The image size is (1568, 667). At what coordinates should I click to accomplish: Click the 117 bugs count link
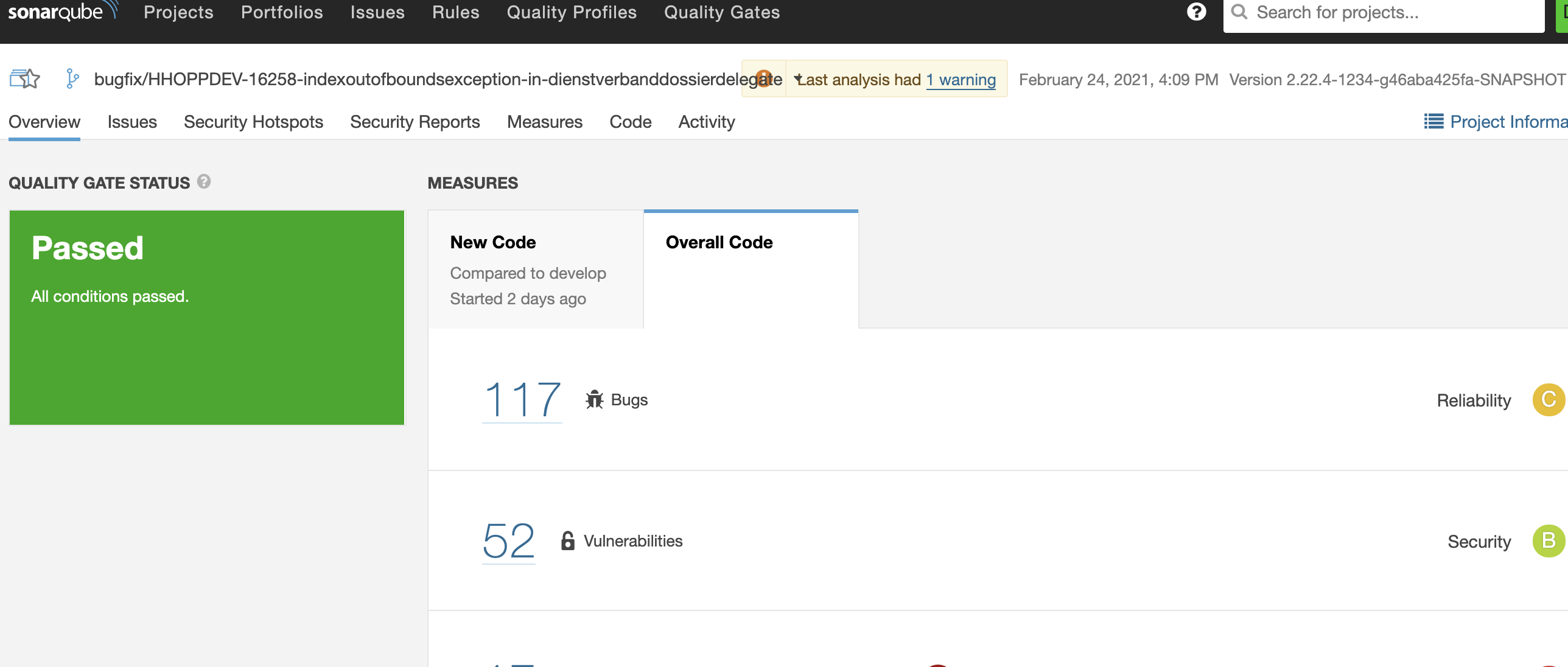(522, 400)
